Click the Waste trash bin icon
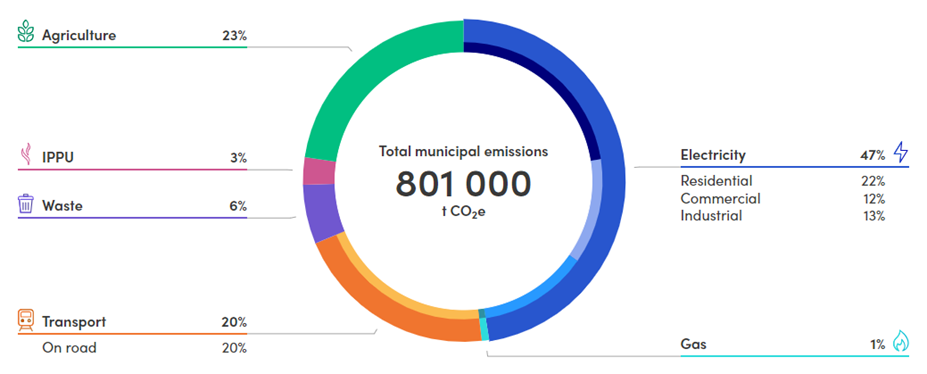 [x=26, y=204]
